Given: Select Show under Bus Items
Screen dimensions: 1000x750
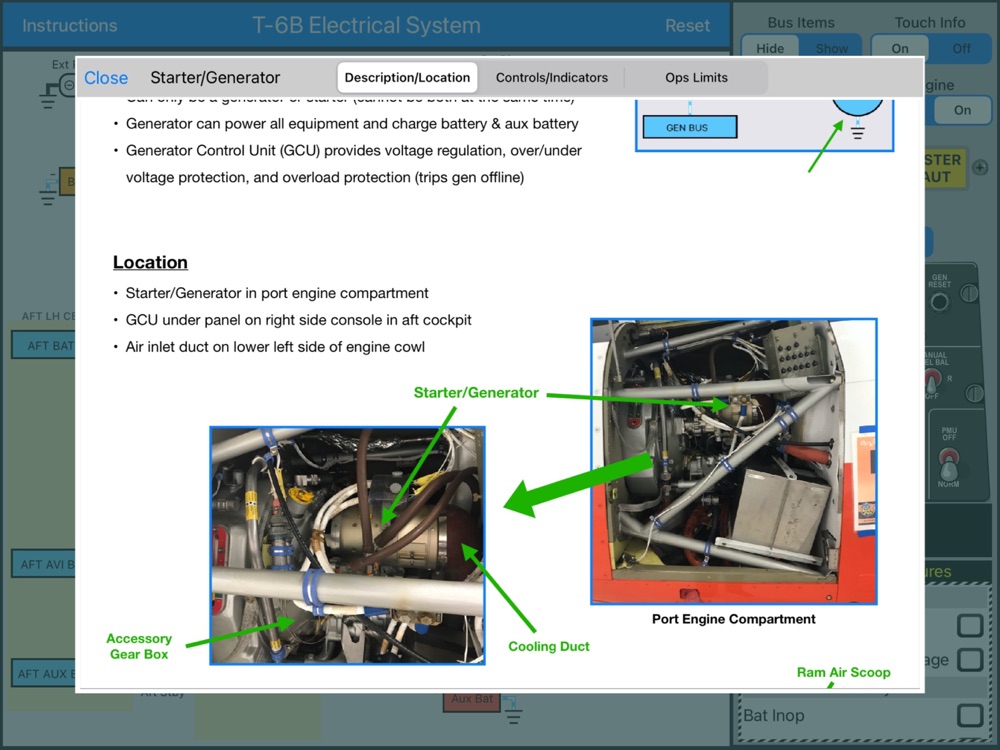Looking at the screenshot, I should [x=831, y=48].
